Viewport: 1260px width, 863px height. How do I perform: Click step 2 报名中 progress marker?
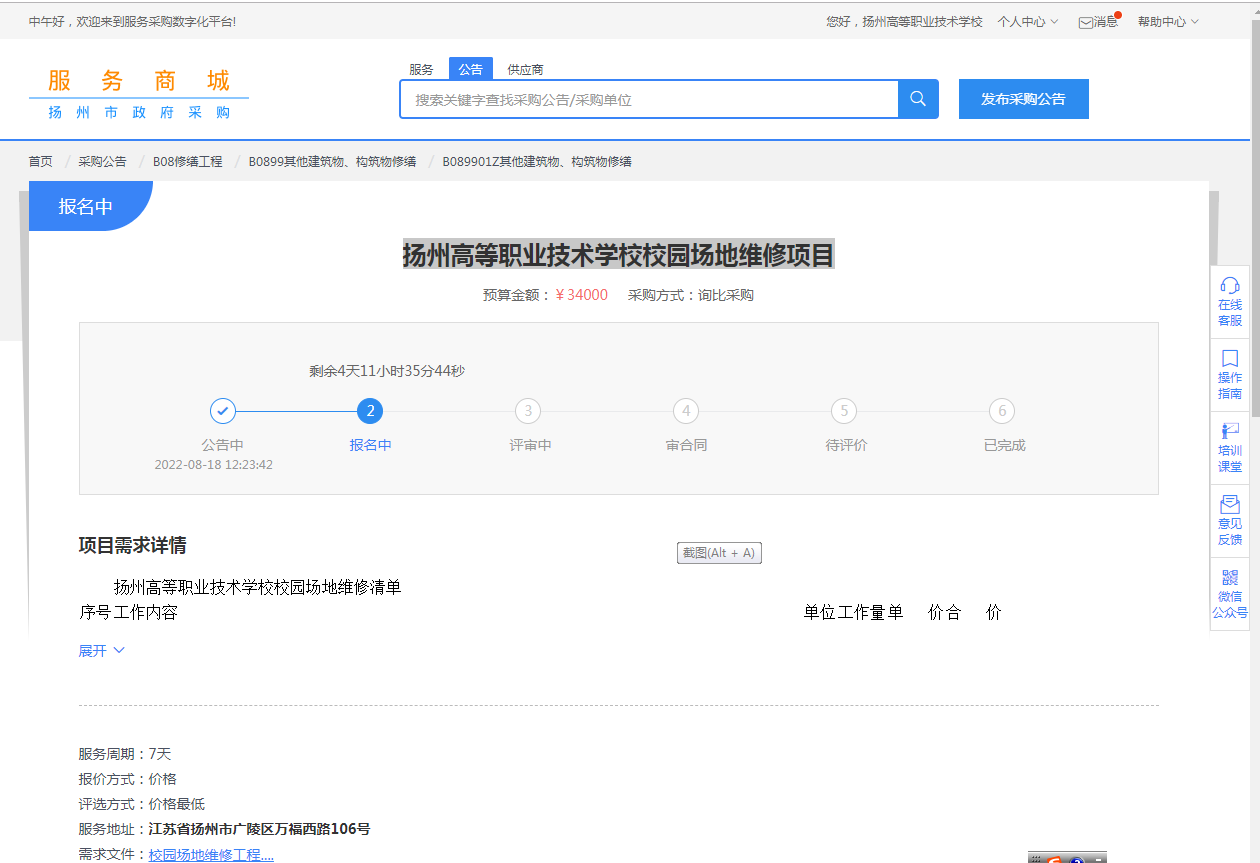coord(370,411)
